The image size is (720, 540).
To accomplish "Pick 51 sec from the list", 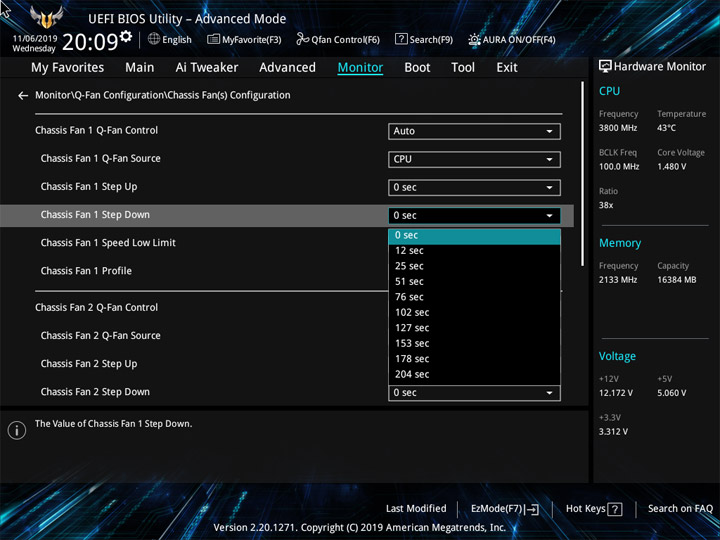I will click(474, 282).
